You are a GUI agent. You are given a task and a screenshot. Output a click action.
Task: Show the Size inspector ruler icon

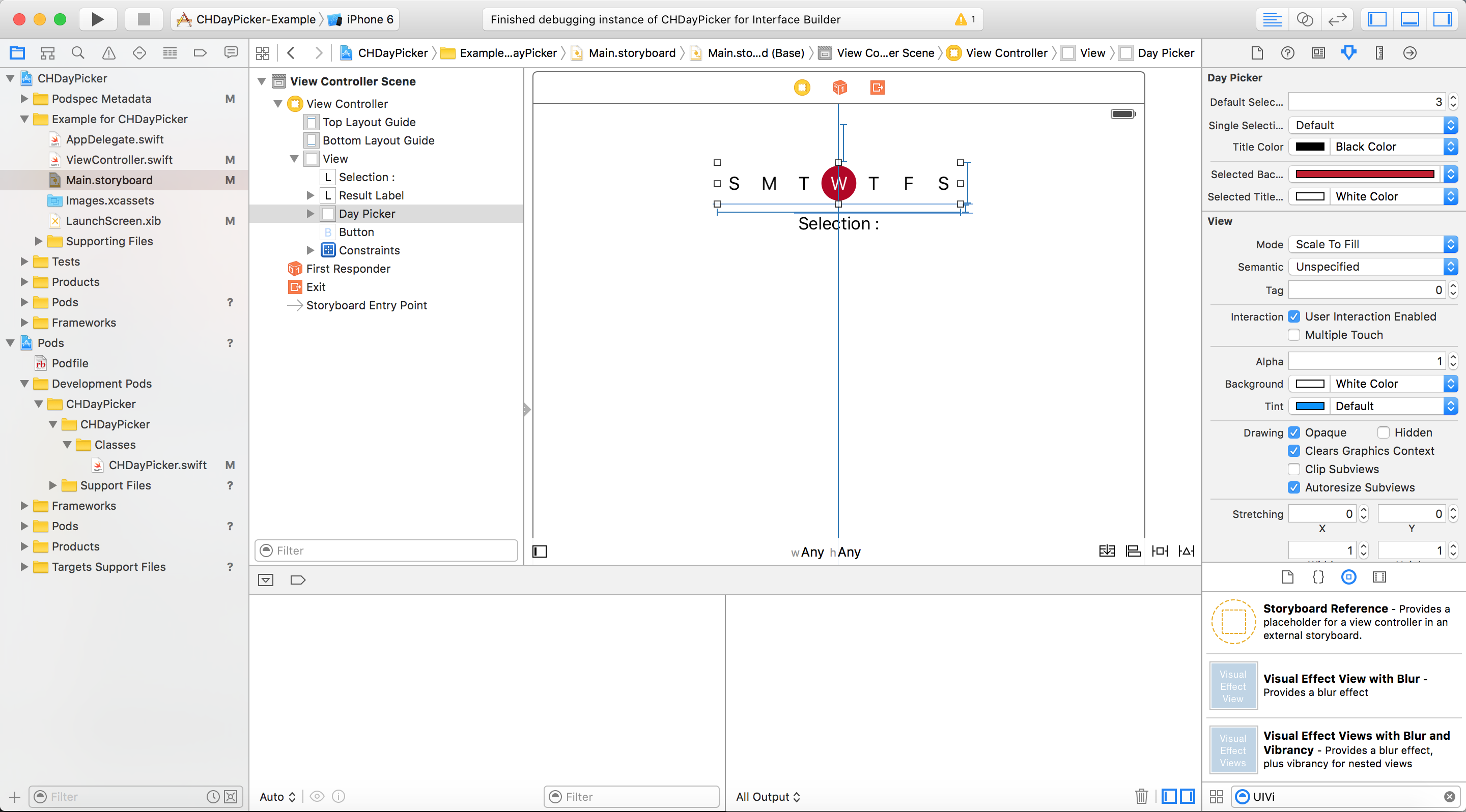[x=1379, y=53]
